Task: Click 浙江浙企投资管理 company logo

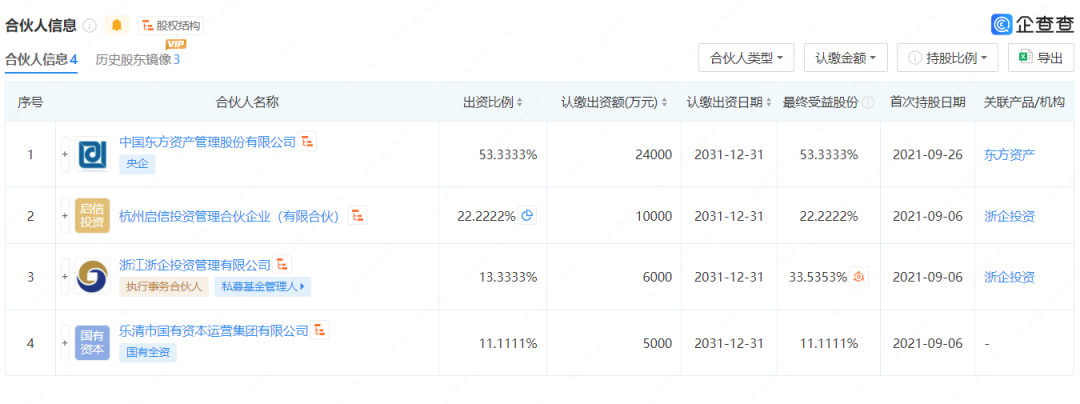Action: click(92, 277)
